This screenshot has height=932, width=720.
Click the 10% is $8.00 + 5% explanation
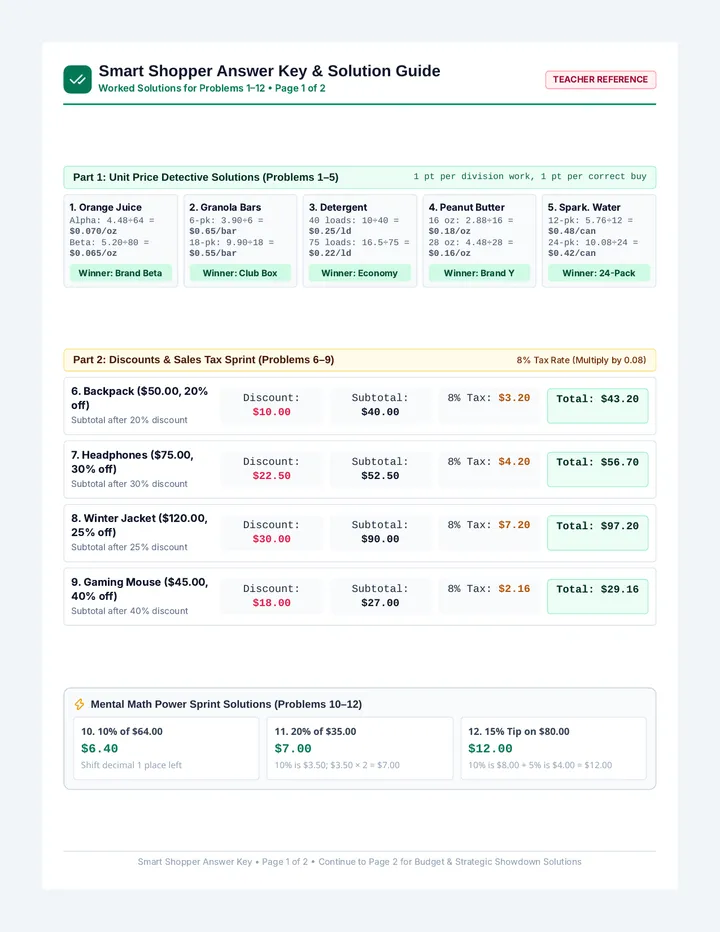540,765
